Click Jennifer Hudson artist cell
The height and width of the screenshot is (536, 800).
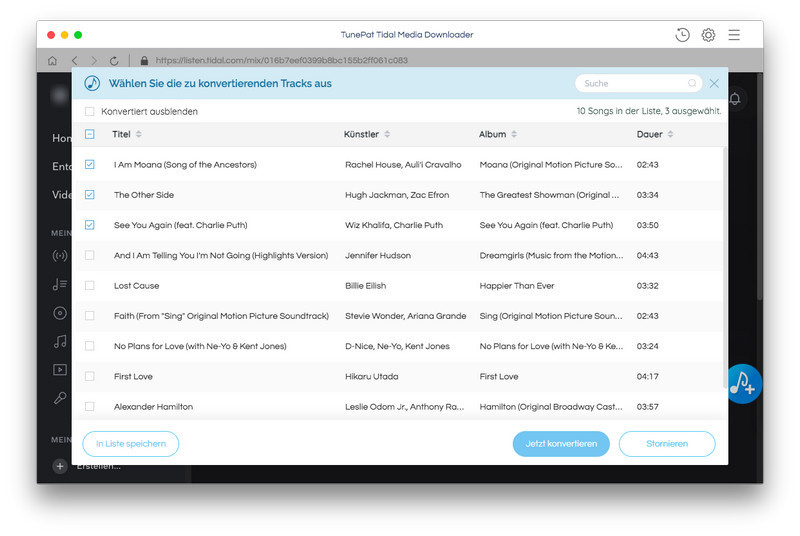[x=378, y=256]
